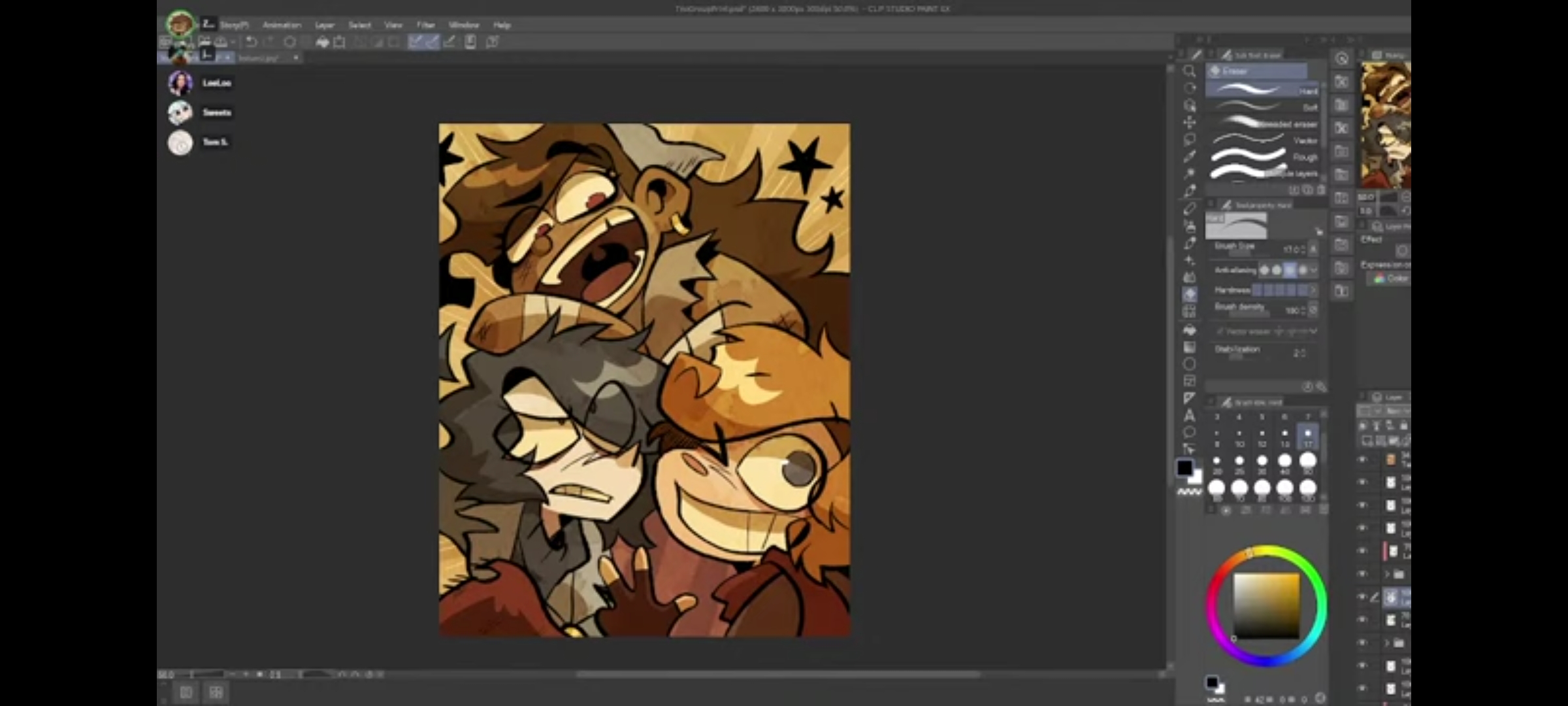Image resolution: width=1568 pixels, height=706 pixels.
Task: Toggle first snap icon in command bar
Action: 416,42
